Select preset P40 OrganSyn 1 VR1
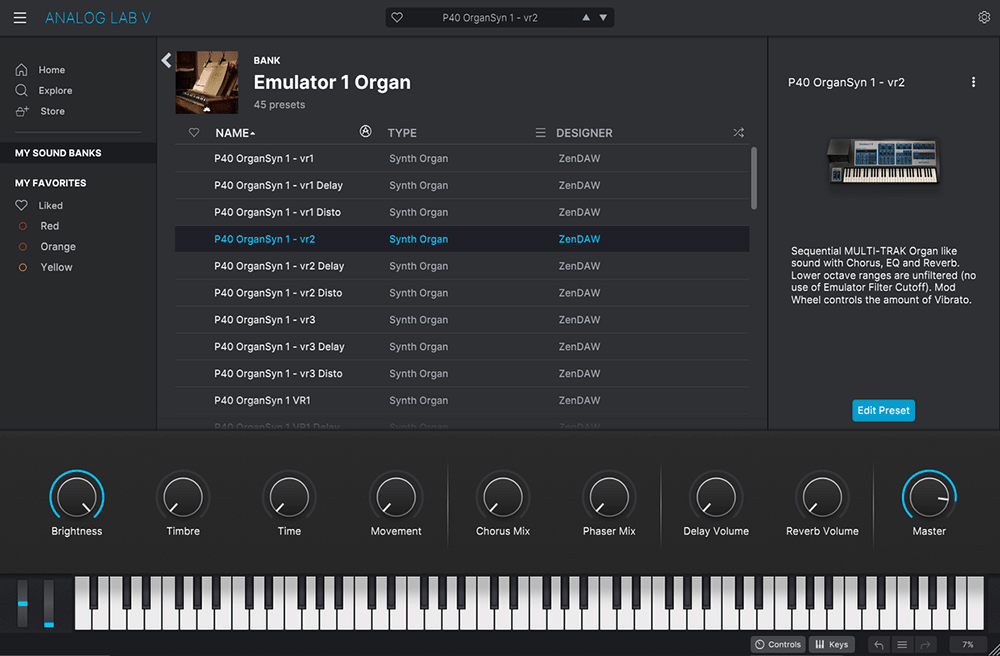Image resolution: width=1000 pixels, height=656 pixels. point(462,400)
